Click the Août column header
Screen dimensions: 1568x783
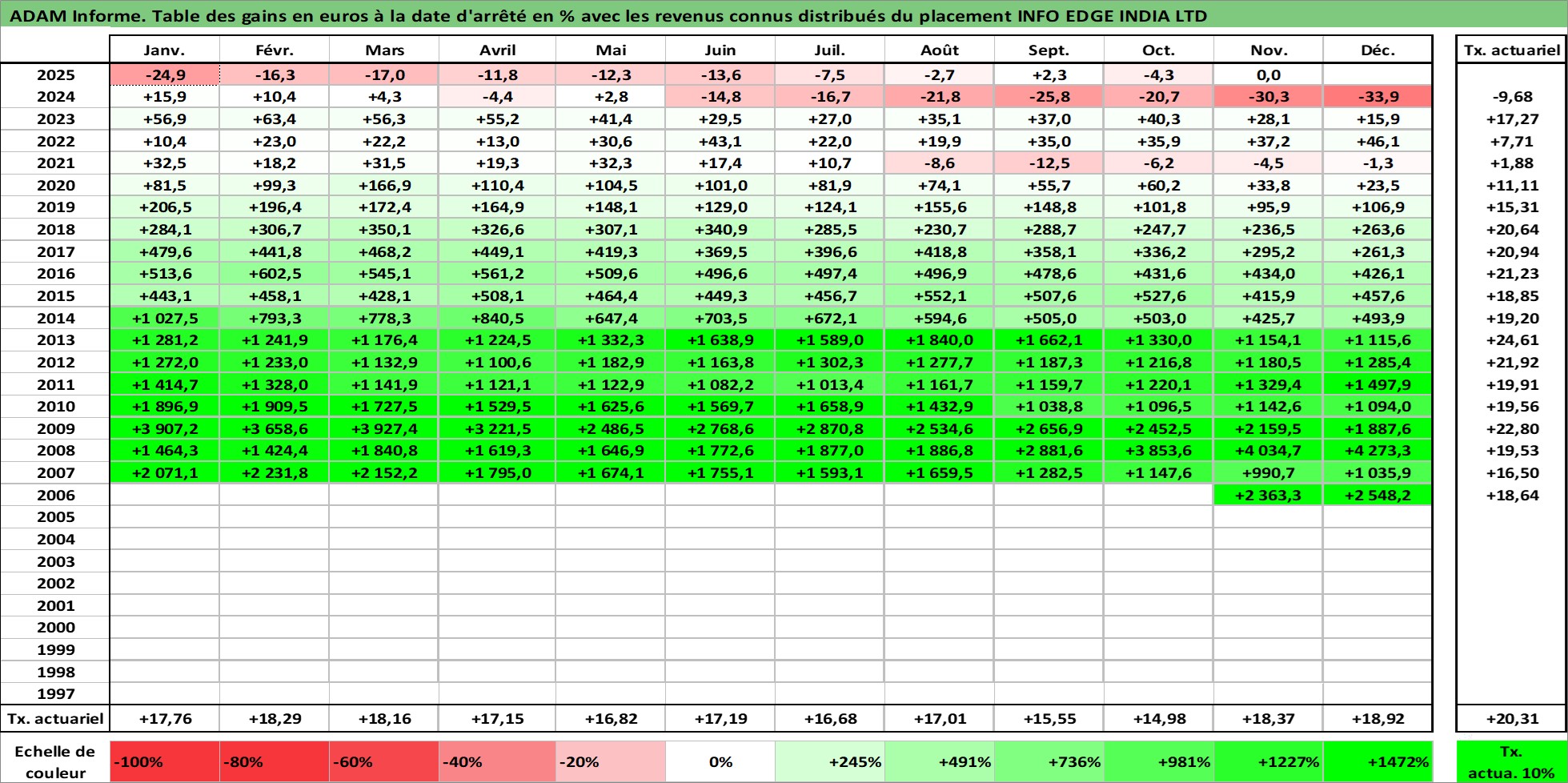[940, 50]
